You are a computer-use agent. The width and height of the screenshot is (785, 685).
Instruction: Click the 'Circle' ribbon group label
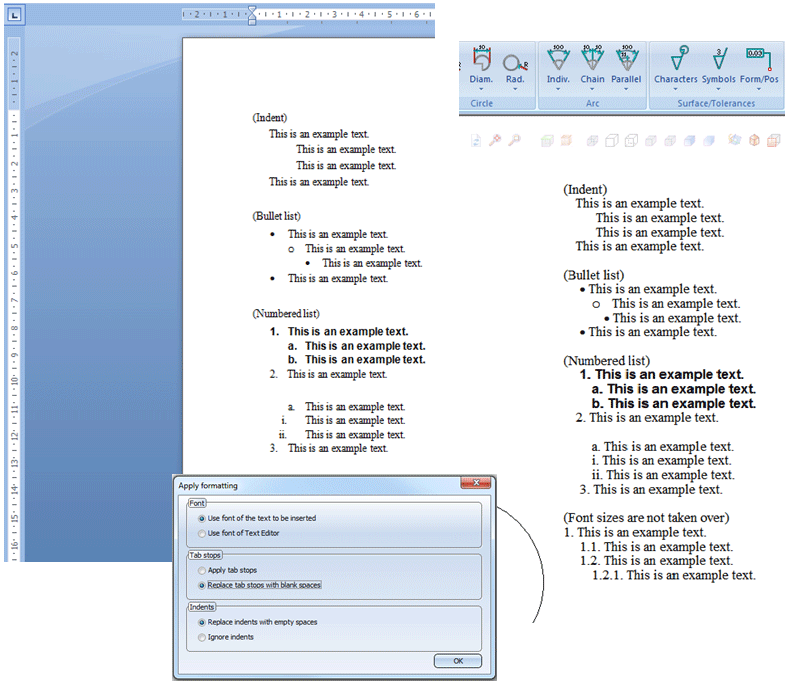click(482, 103)
